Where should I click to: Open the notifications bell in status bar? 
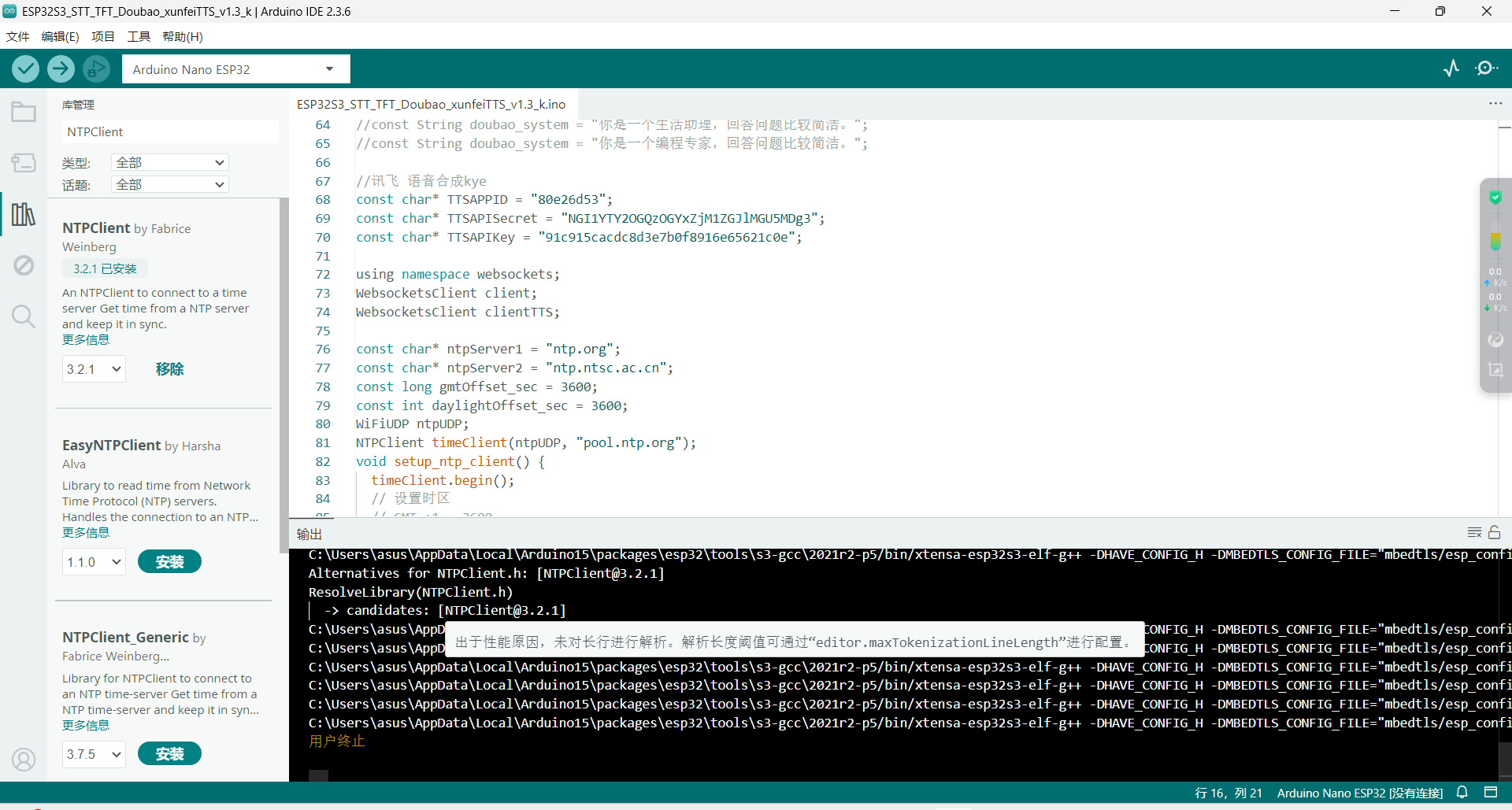[1462, 793]
